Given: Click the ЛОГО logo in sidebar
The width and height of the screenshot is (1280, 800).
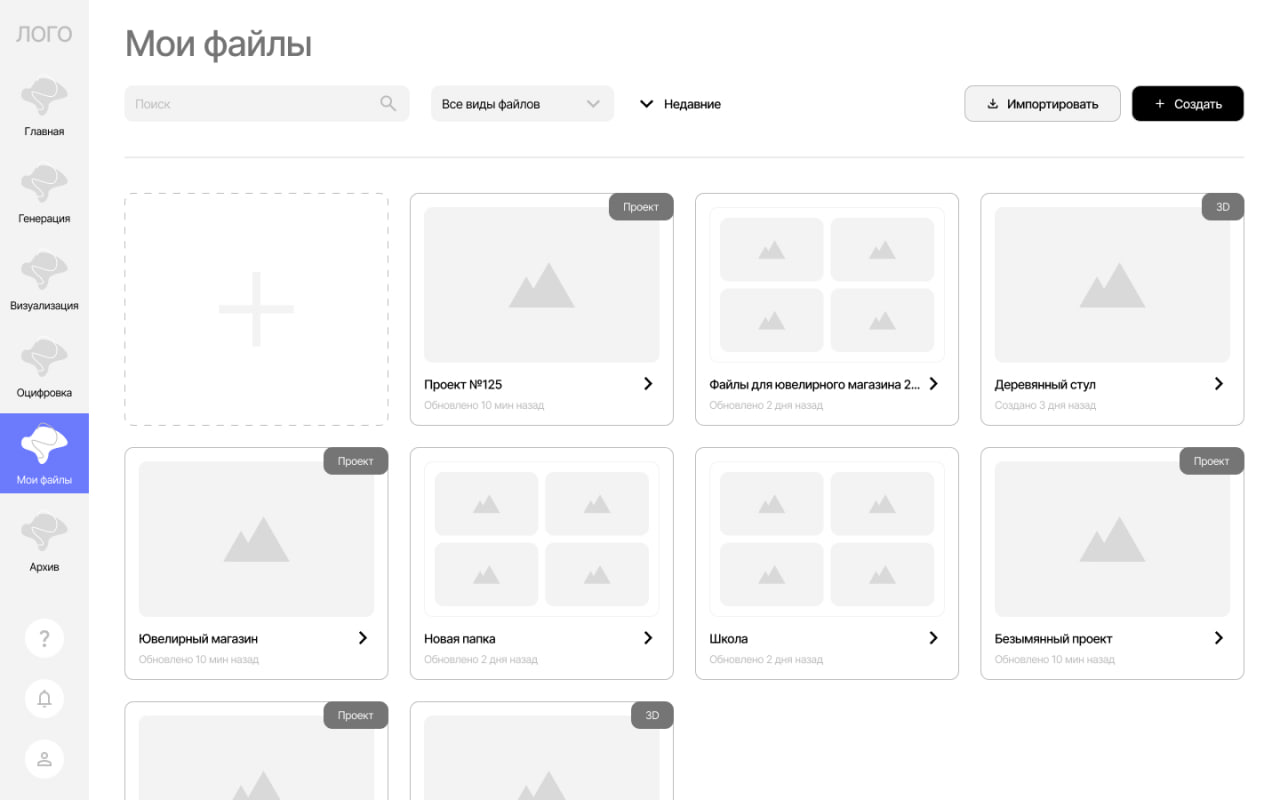Looking at the screenshot, I should (44, 34).
